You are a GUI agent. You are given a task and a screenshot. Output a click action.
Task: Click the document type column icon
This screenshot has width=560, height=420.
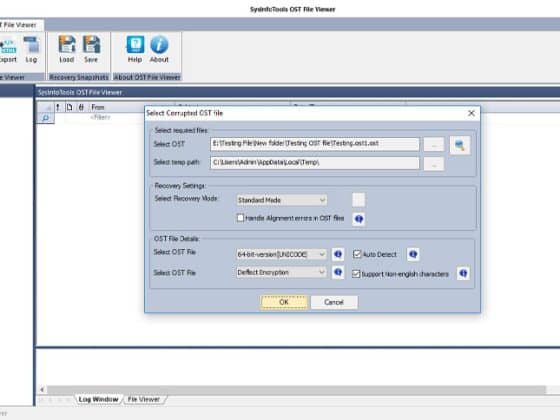tap(69, 107)
